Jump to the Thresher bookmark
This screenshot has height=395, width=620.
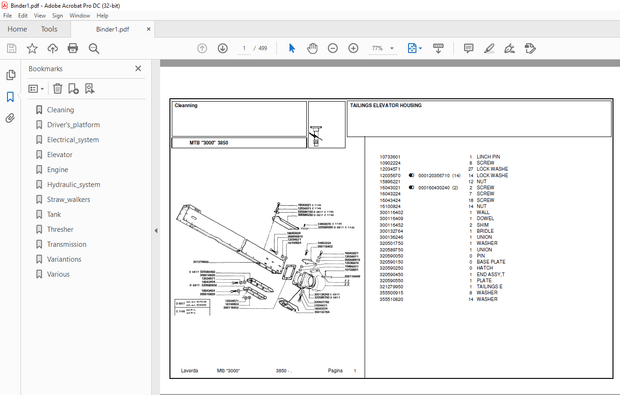coord(60,229)
